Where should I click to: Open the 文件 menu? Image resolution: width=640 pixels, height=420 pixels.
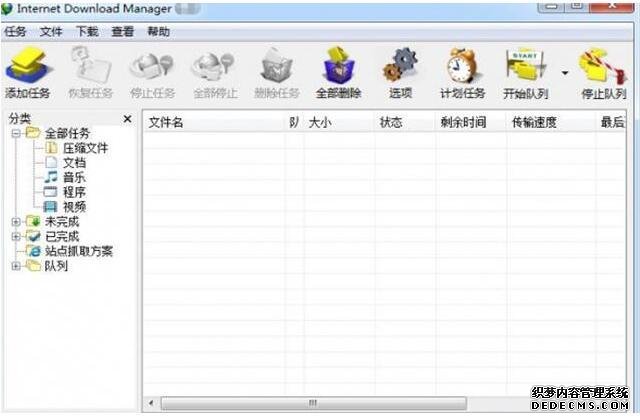[x=51, y=31]
